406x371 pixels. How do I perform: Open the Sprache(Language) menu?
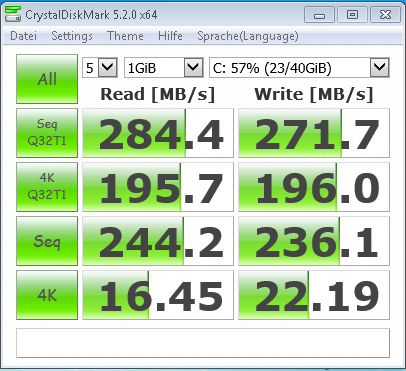pyautogui.click(x=248, y=36)
